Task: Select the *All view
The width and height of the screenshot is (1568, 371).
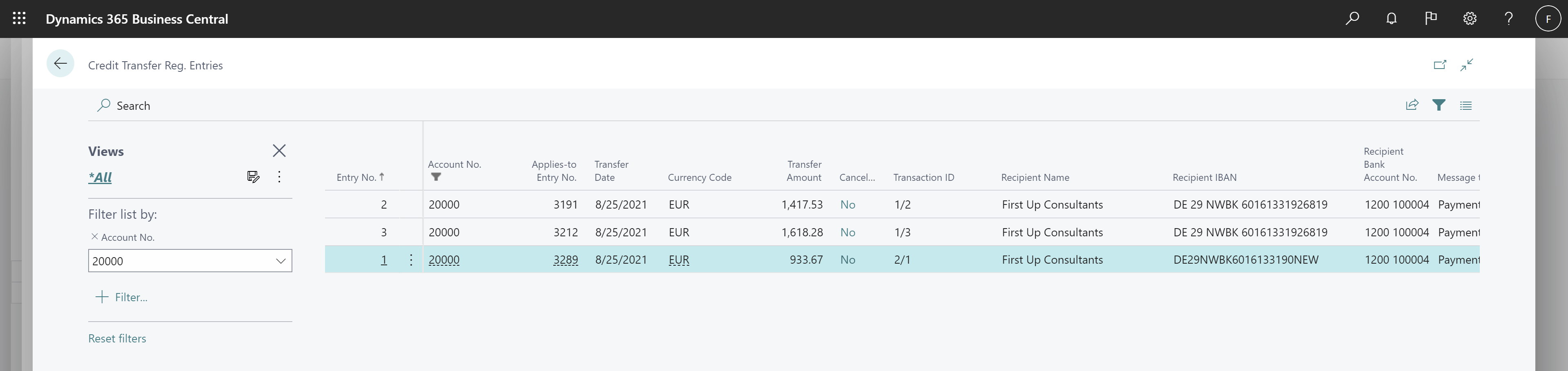Action: [100, 178]
